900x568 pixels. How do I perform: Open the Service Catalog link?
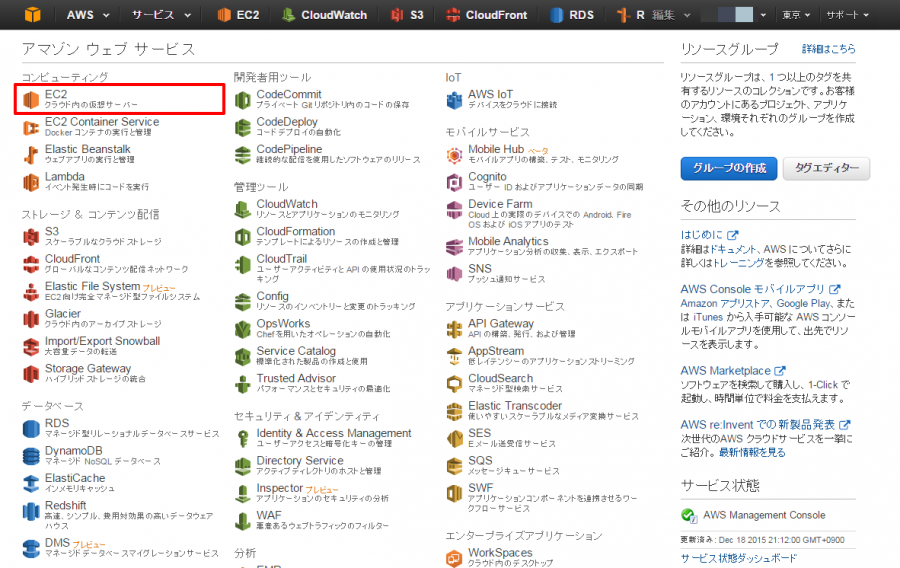tap(296, 351)
